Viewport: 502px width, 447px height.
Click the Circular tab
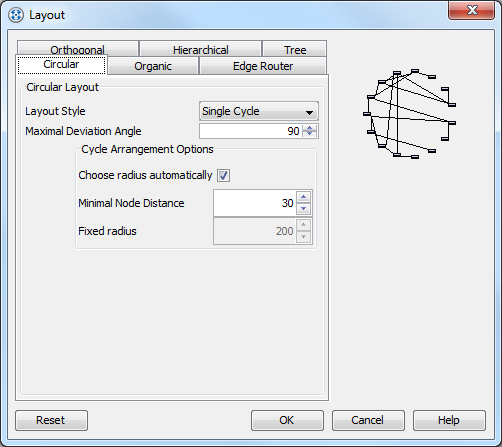pos(61,65)
